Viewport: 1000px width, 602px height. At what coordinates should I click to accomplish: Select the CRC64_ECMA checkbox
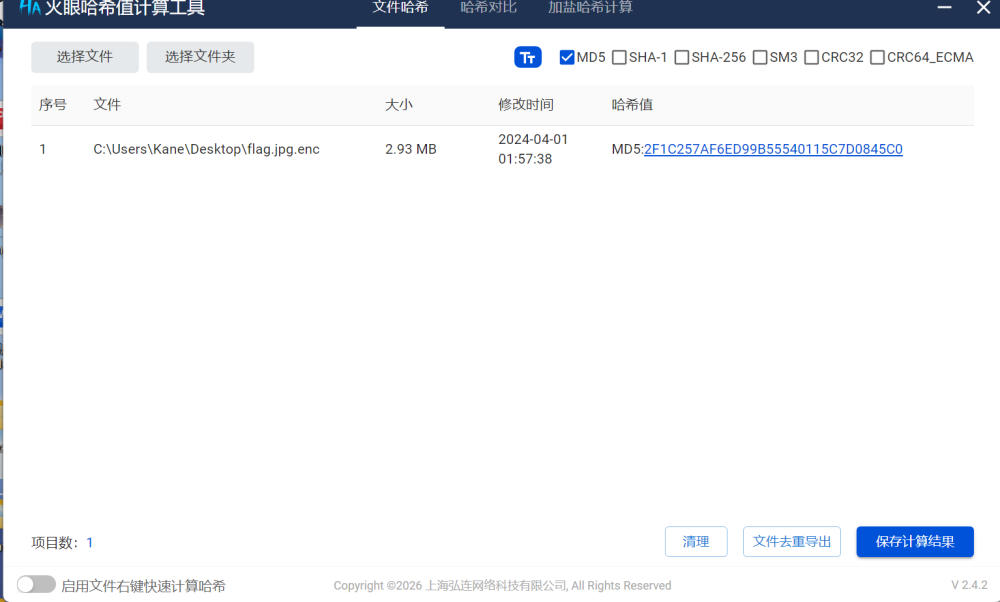(x=877, y=57)
